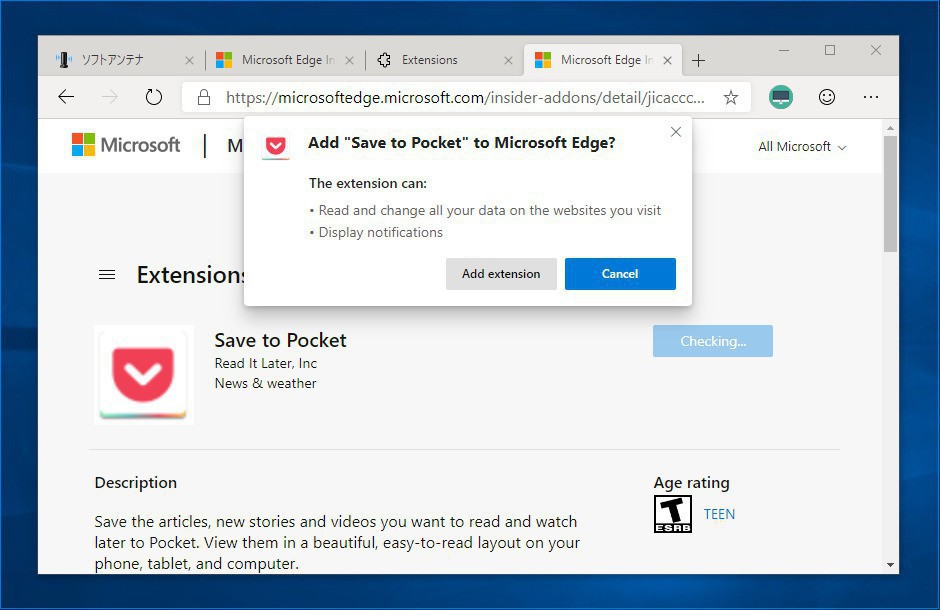
Task: Click the page scrollbar down arrow
Action: point(890,564)
